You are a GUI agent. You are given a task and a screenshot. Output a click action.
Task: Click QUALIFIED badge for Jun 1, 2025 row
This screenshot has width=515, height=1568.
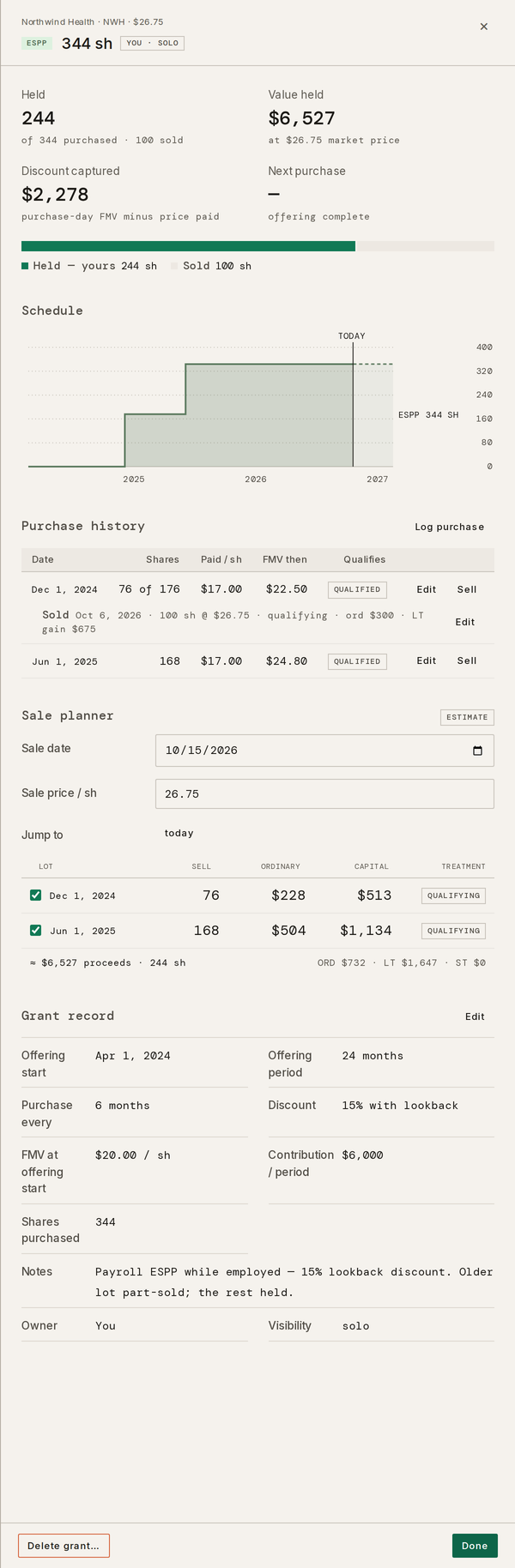(x=357, y=661)
